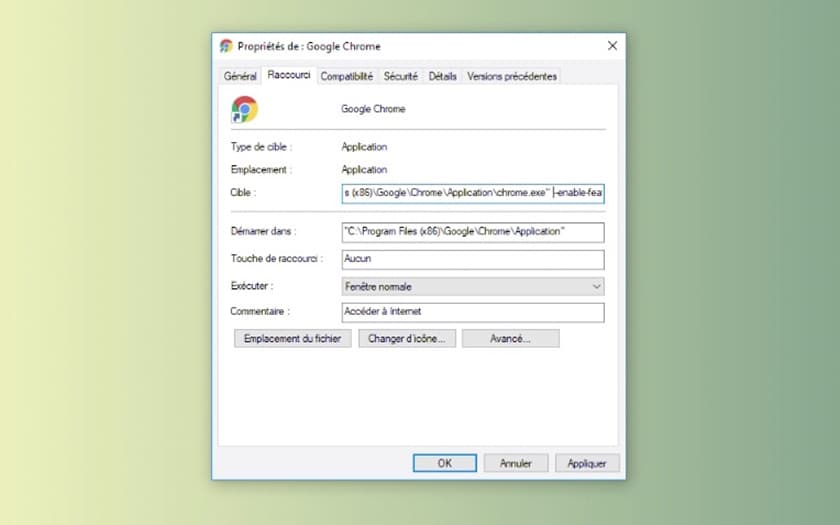Viewport: 840px width, 525px height.
Task: Click into the Cible text field
Action: point(473,193)
